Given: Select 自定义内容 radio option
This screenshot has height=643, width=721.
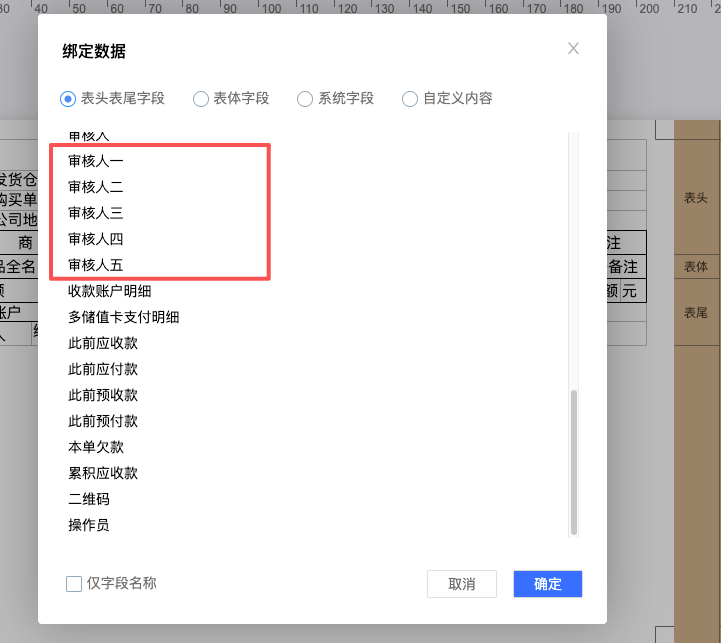Looking at the screenshot, I should click(410, 99).
